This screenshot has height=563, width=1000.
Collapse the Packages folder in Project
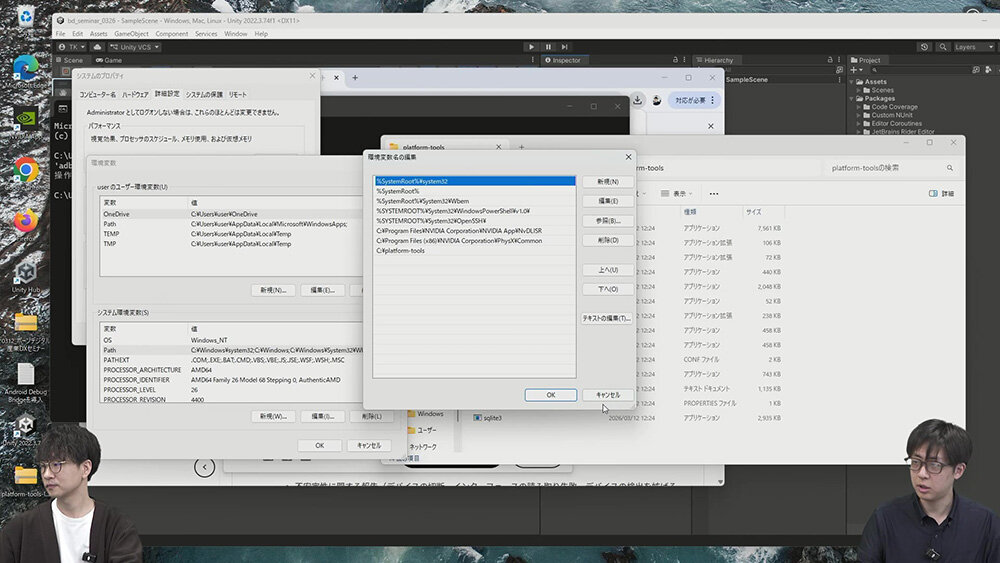pyautogui.click(x=853, y=99)
